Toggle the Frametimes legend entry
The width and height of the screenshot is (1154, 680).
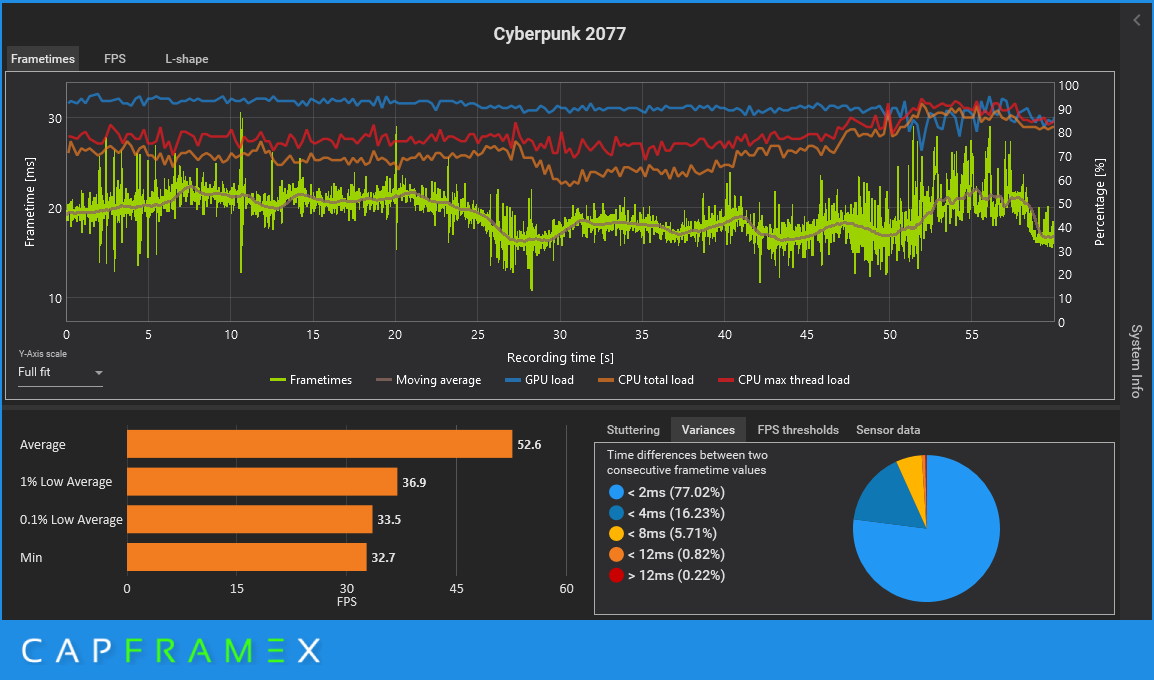coord(311,380)
